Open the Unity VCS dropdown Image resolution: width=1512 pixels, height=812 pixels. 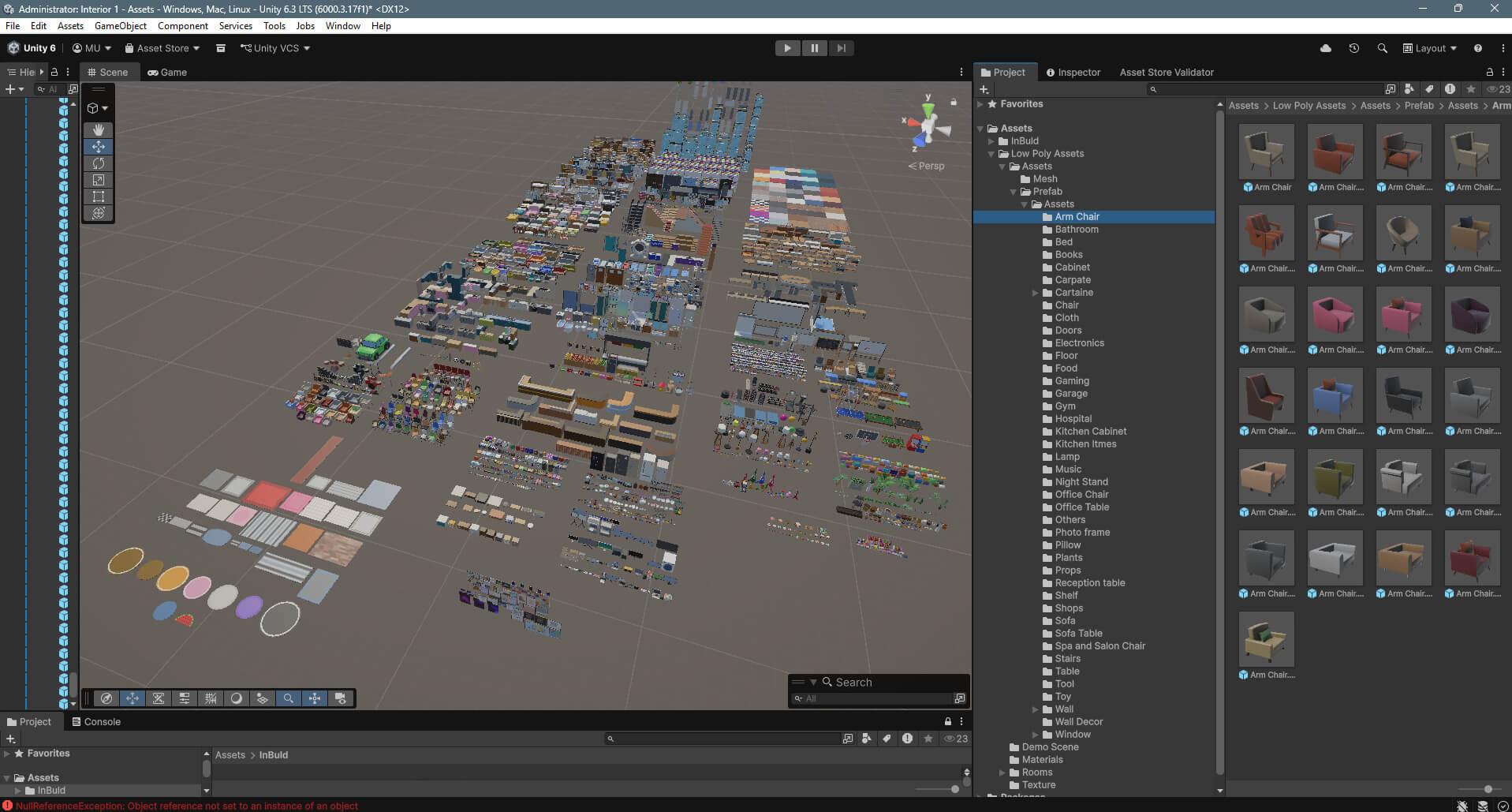tap(275, 48)
